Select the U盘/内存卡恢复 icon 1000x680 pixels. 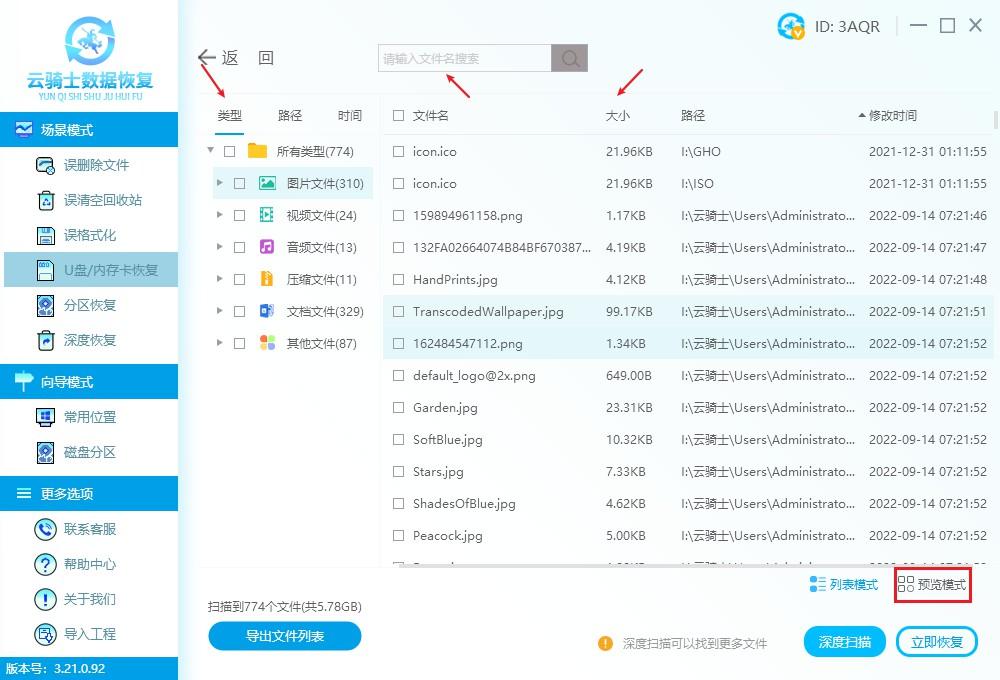click(45, 270)
